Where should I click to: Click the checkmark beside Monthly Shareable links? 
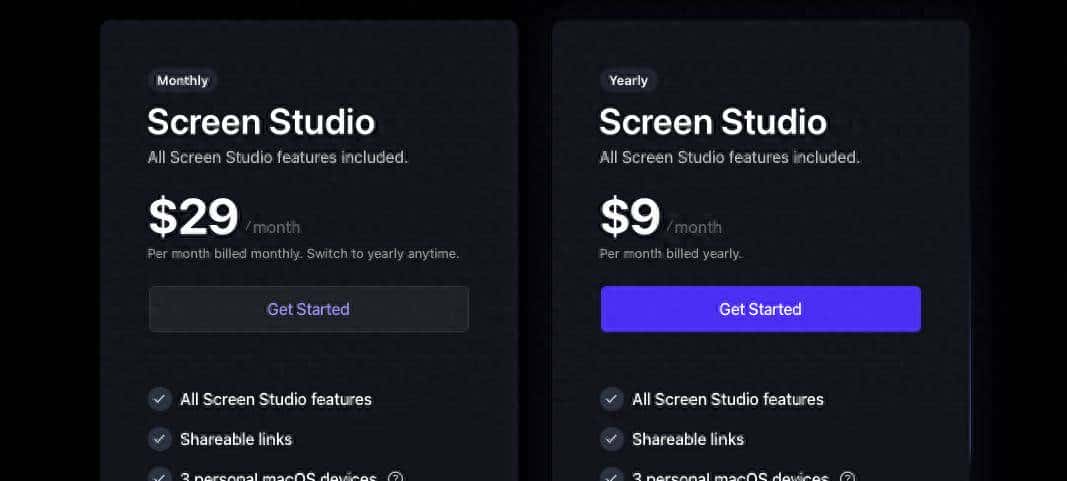159,439
